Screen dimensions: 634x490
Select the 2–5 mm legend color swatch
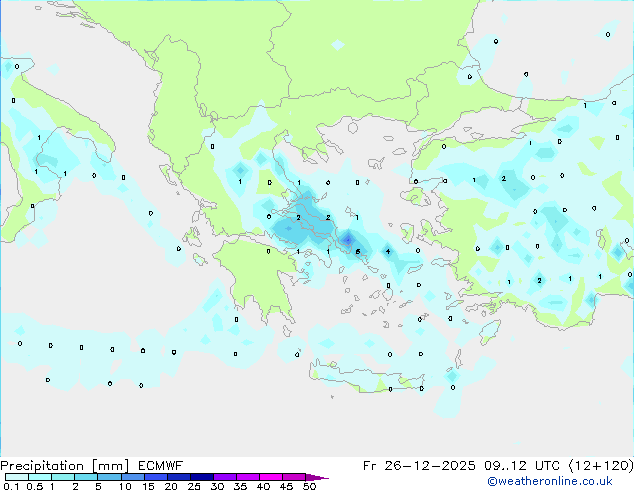point(86,477)
